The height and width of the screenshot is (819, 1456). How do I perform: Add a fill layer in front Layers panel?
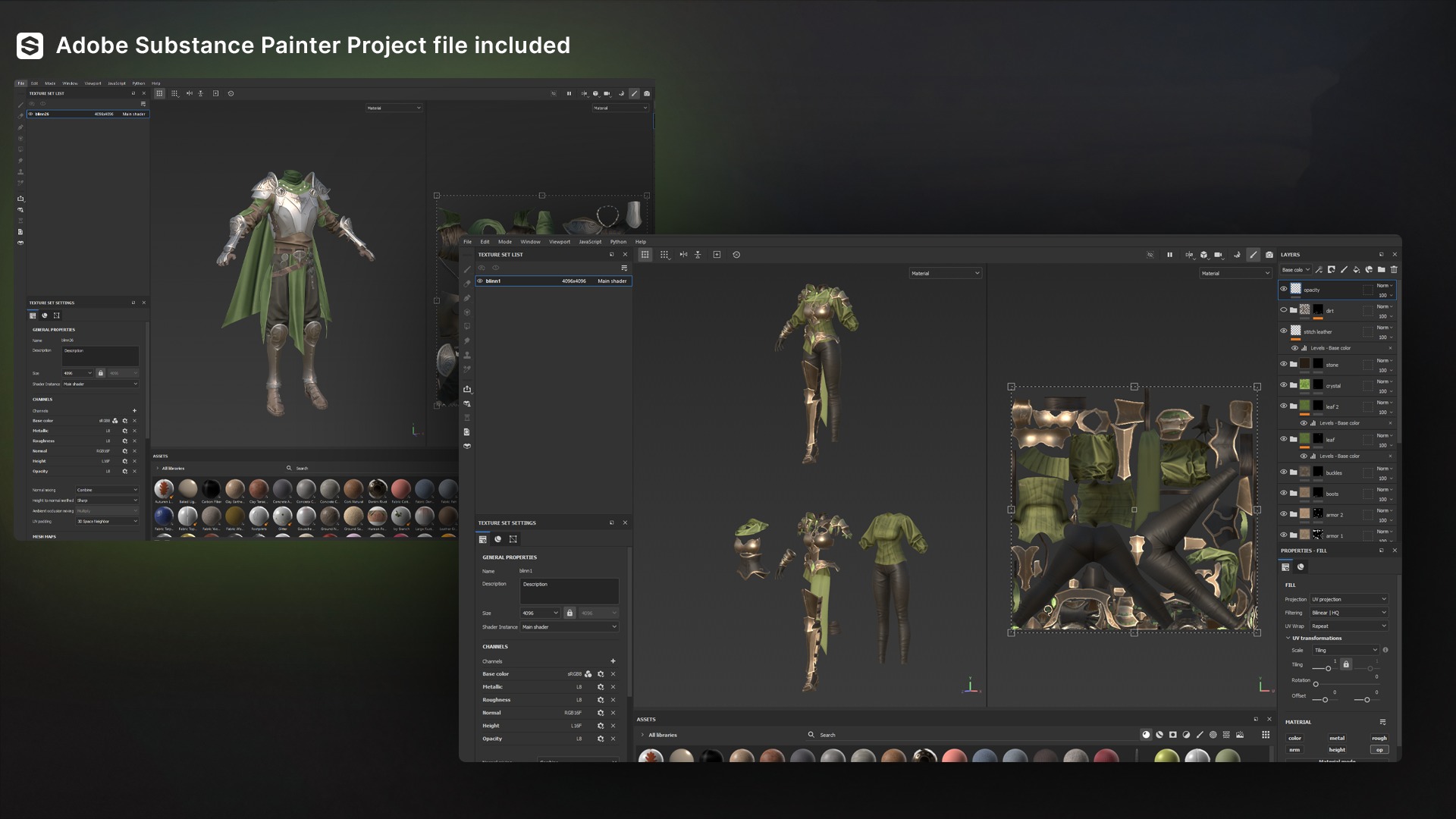(1357, 269)
